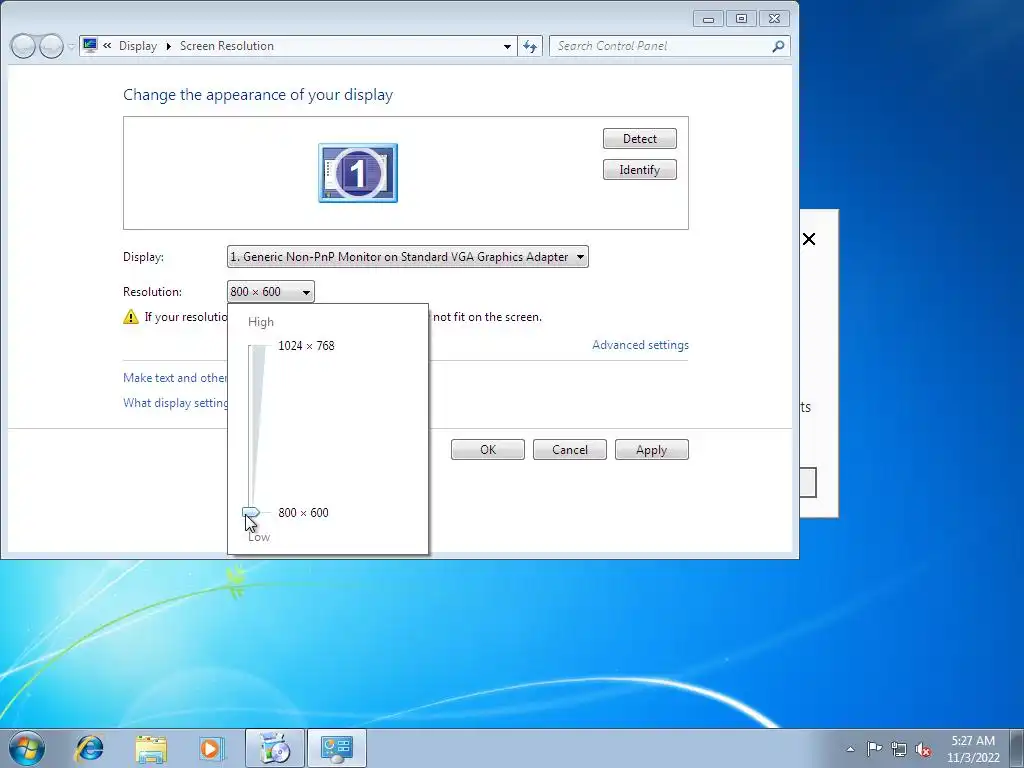1024x768 pixels.
Task: Toggle the Resolution 800 × 600 dropdown
Action: click(x=270, y=292)
